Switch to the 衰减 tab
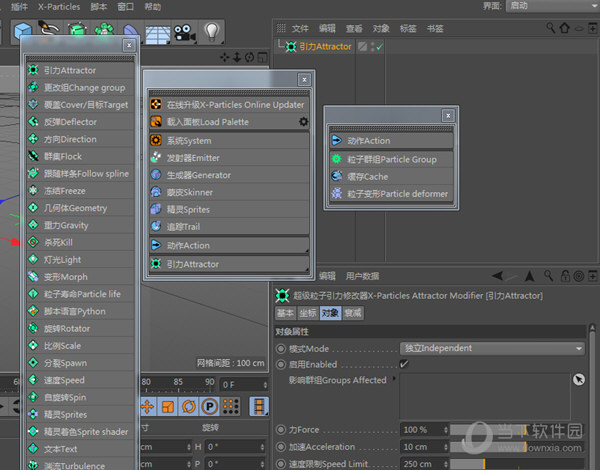Viewport: 600px width, 470px height. (x=353, y=313)
